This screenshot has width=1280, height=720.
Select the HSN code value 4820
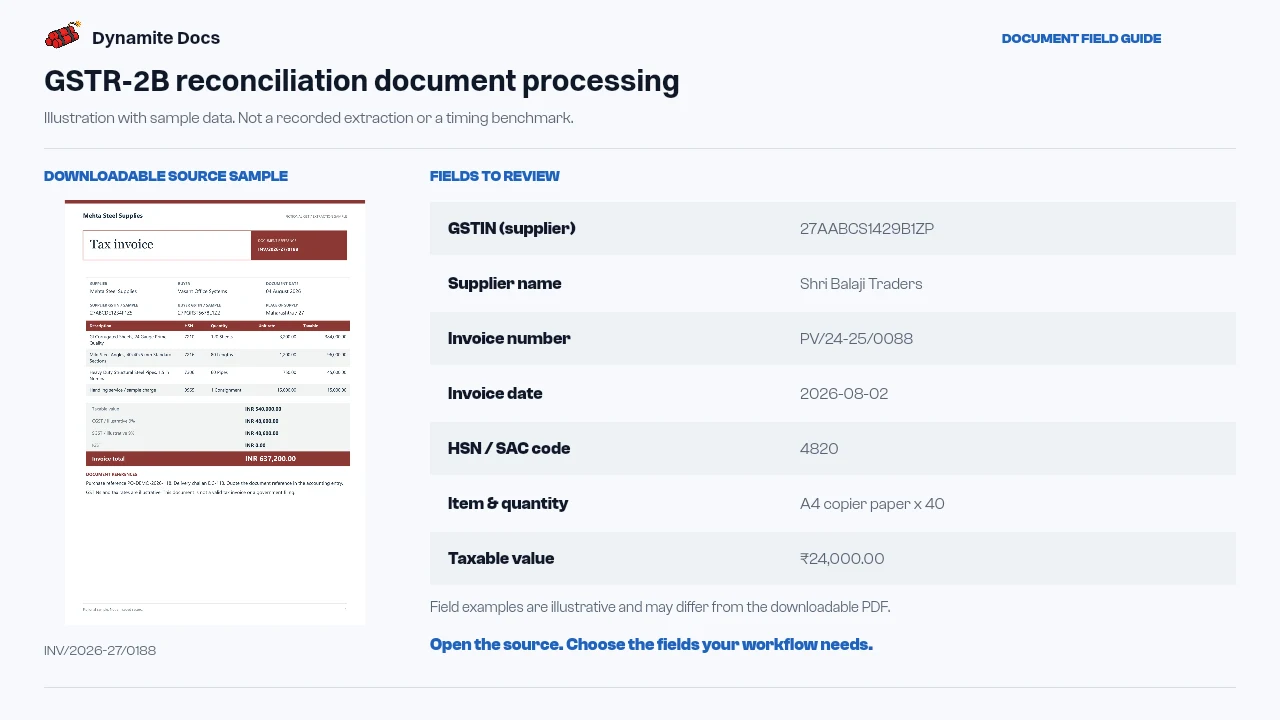819,448
